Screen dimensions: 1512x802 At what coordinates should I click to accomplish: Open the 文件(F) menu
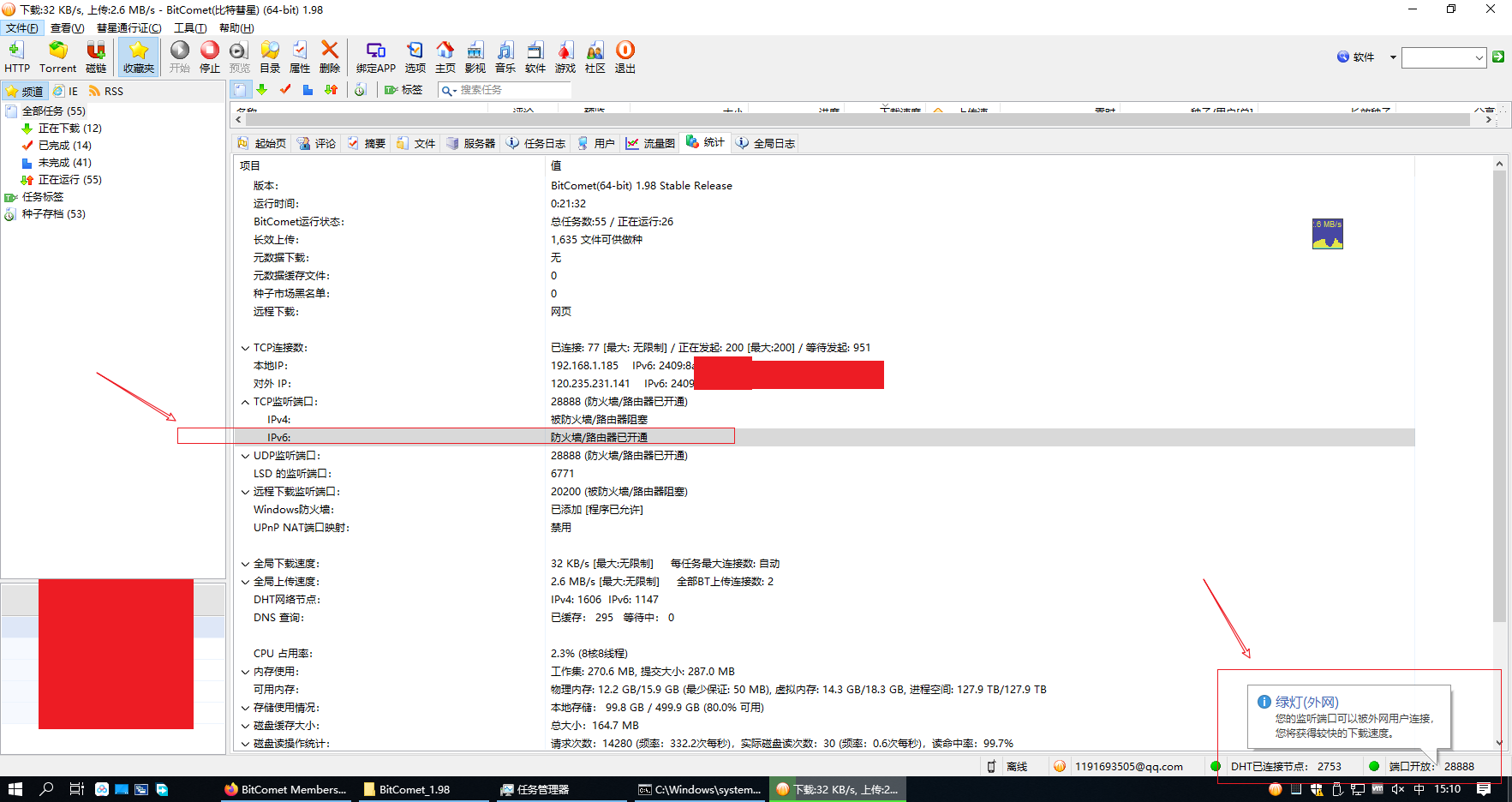coord(21,27)
